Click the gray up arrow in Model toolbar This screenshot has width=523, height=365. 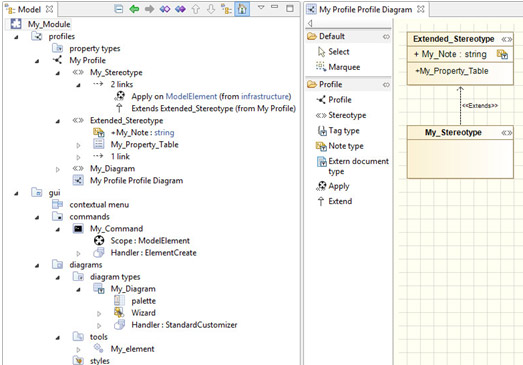click(195, 9)
